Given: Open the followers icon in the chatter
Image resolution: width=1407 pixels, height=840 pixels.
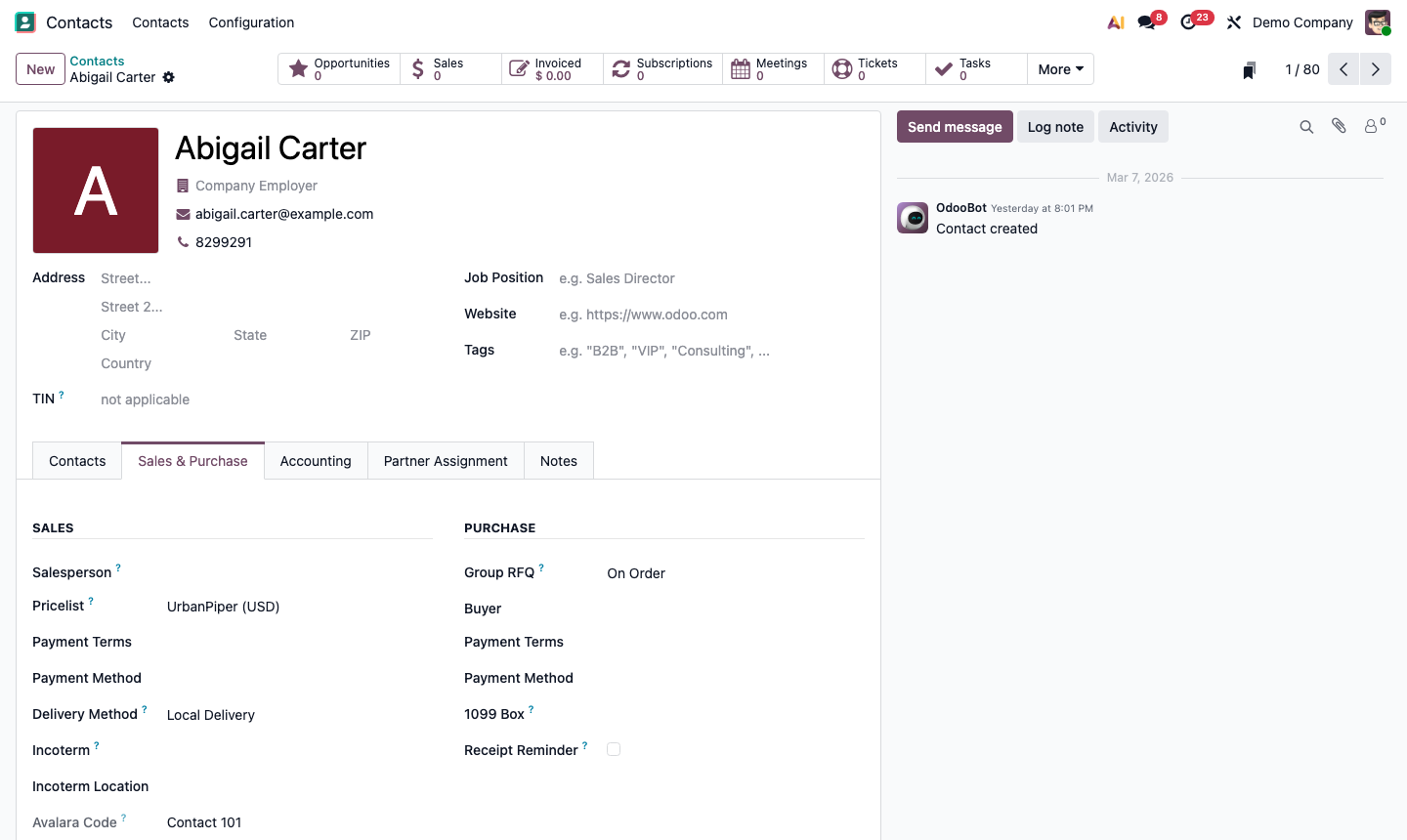Looking at the screenshot, I should point(1370,125).
